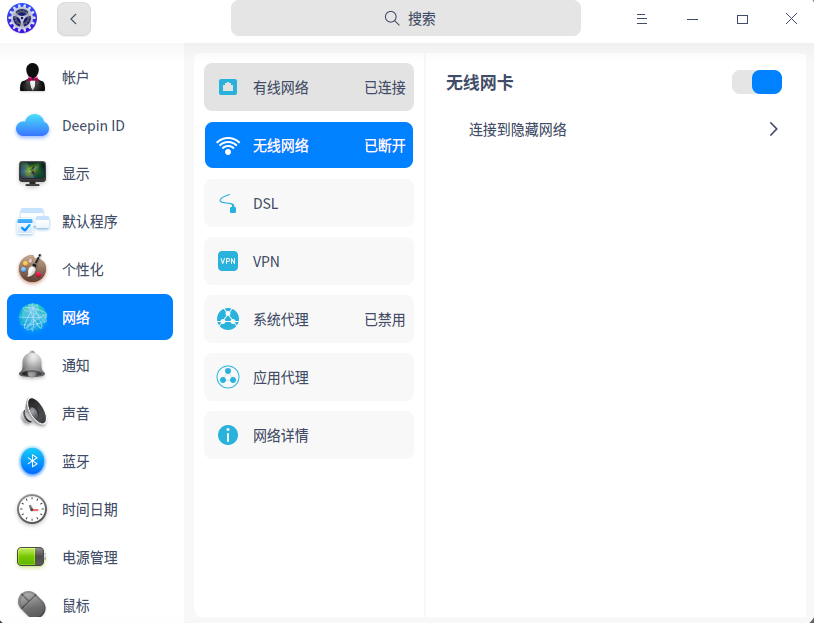814x623 pixels.
Task: Expand the 连接到隐藏网络 chevron arrow
Action: pyautogui.click(x=773, y=129)
